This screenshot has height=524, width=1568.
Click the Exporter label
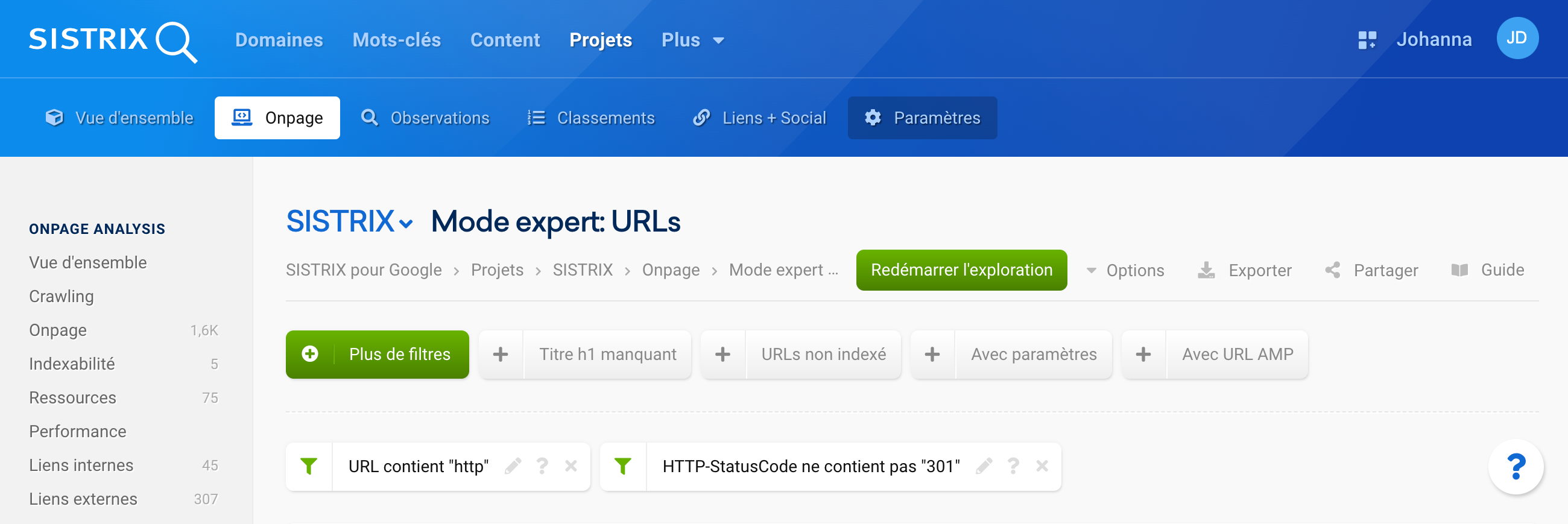coord(1259,270)
